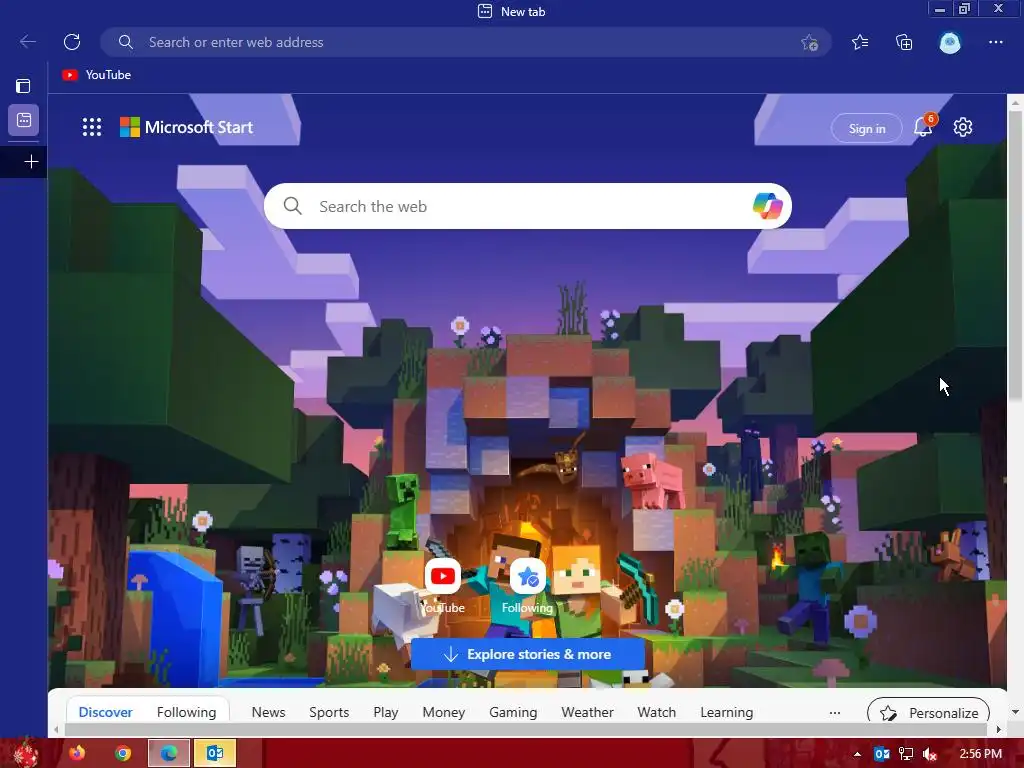The width and height of the screenshot is (1024, 768).
Task: Open the Gaming tab
Action: pyautogui.click(x=513, y=712)
